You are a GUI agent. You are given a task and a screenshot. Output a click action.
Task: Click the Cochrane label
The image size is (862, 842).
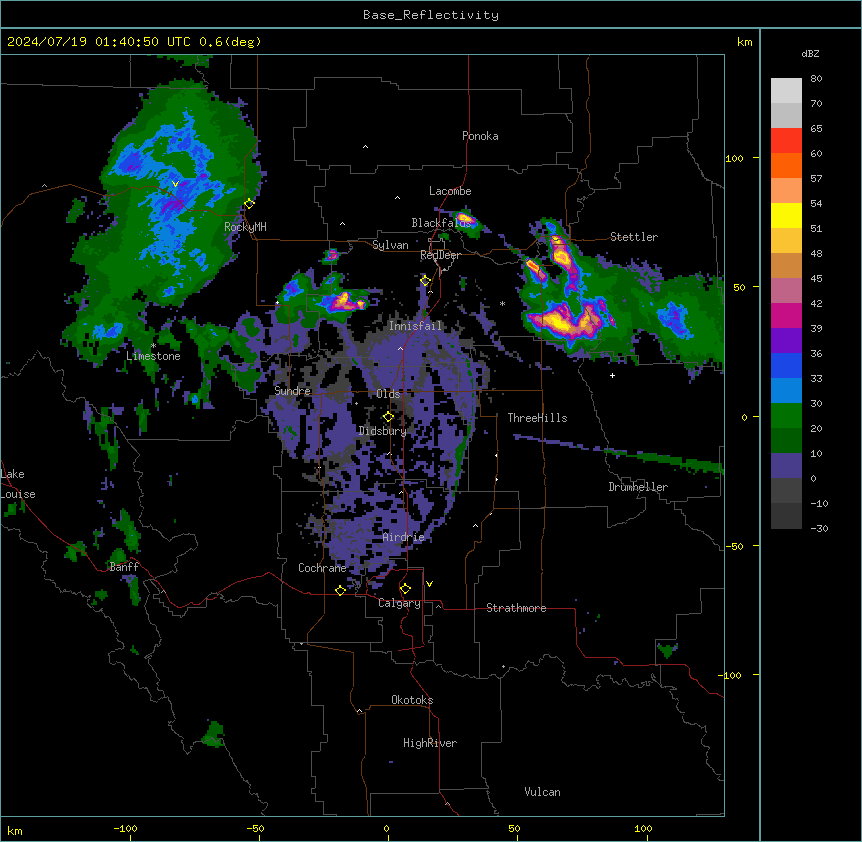[x=322, y=568]
